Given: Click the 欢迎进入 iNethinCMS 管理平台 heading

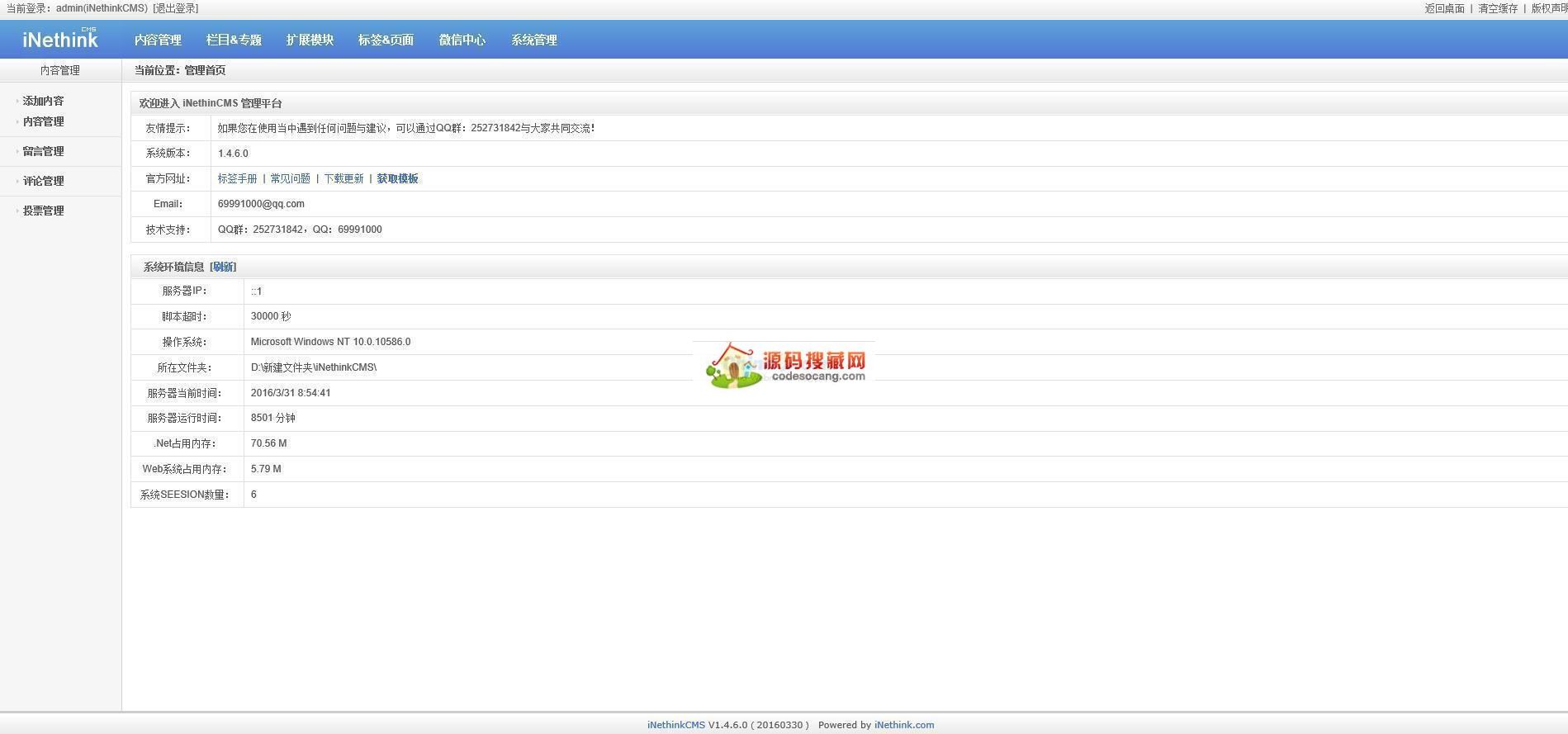Looking at the screenshot, I should [x=211, y=103].
